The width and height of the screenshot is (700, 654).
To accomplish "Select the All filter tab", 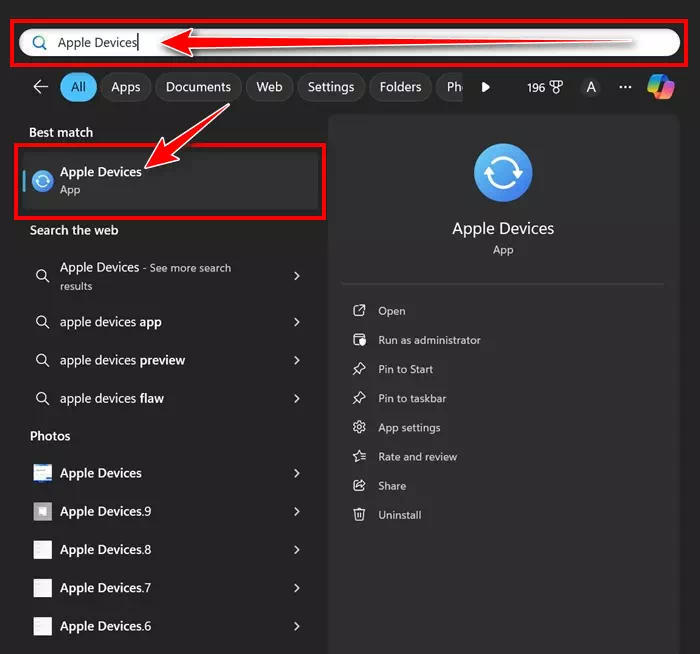I will 79,87.
